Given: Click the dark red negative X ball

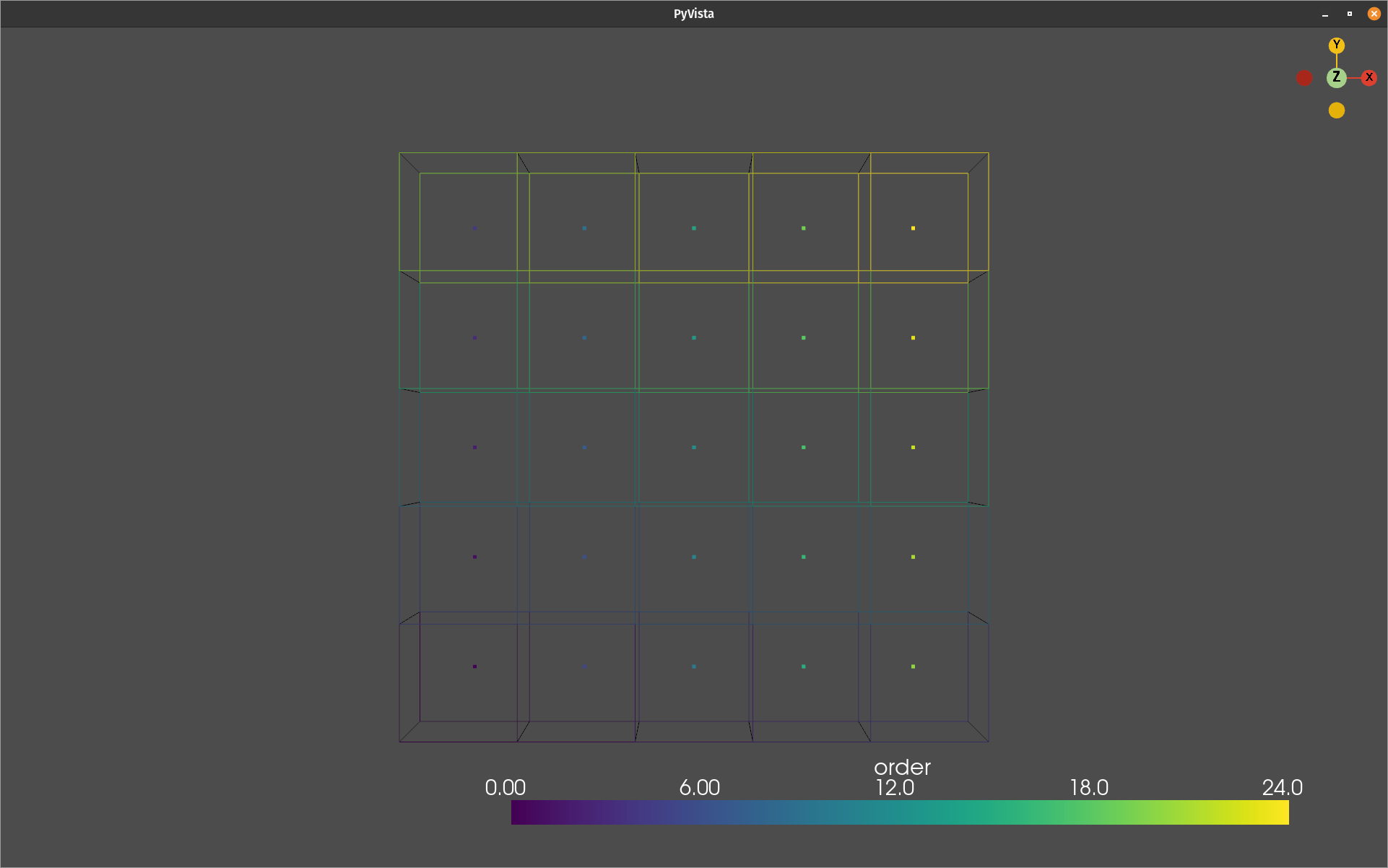Looking at the screenshot, I should coord(1304,78).
